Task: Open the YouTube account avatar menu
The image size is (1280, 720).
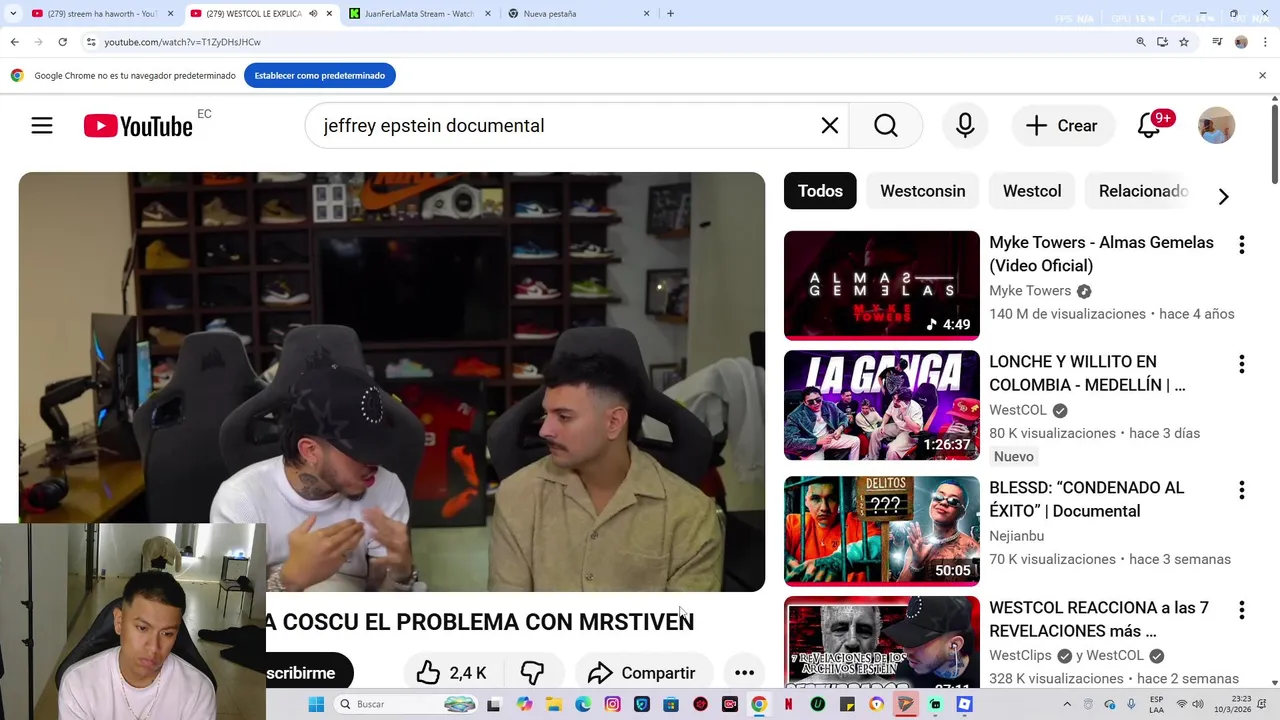Action: pos(1216,125)
